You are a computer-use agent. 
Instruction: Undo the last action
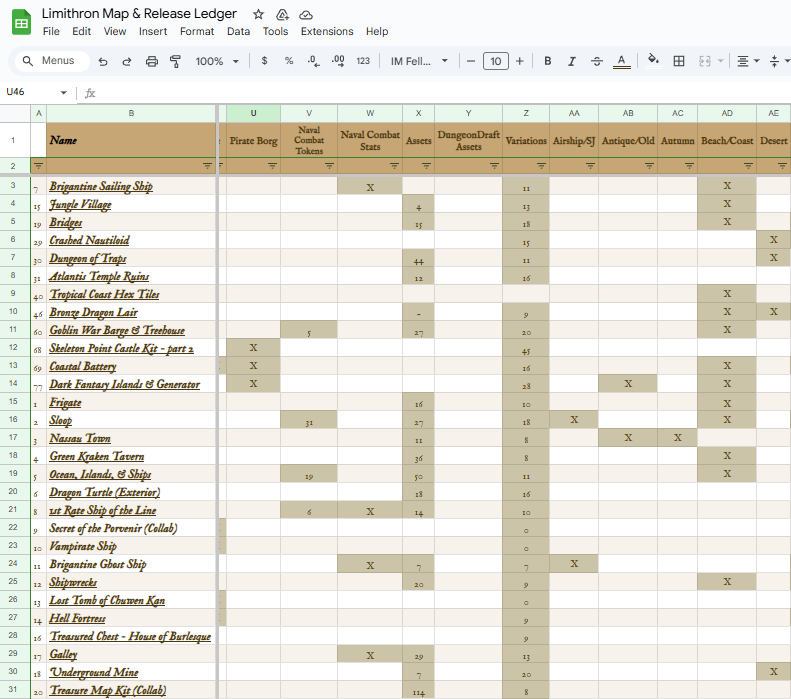click(x=103, y=62)
